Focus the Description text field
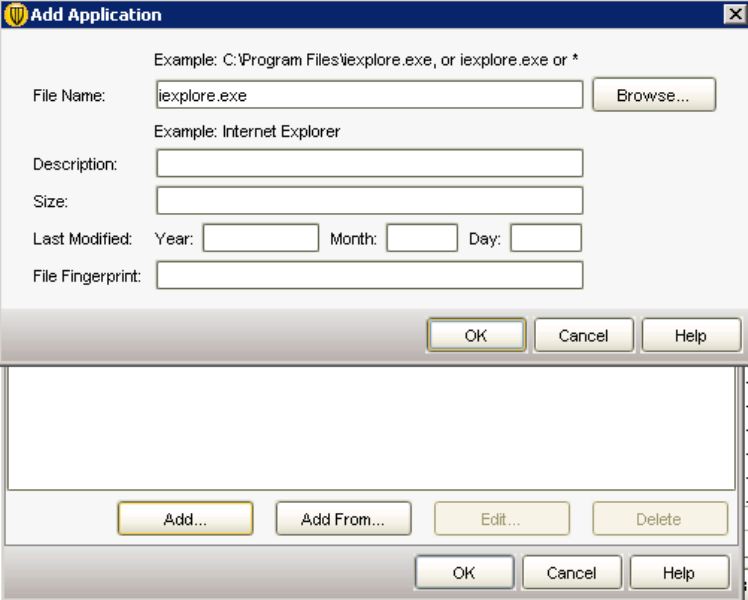This screenshot has width=748, height=600. pyautogui.click(x=370, y=163)
